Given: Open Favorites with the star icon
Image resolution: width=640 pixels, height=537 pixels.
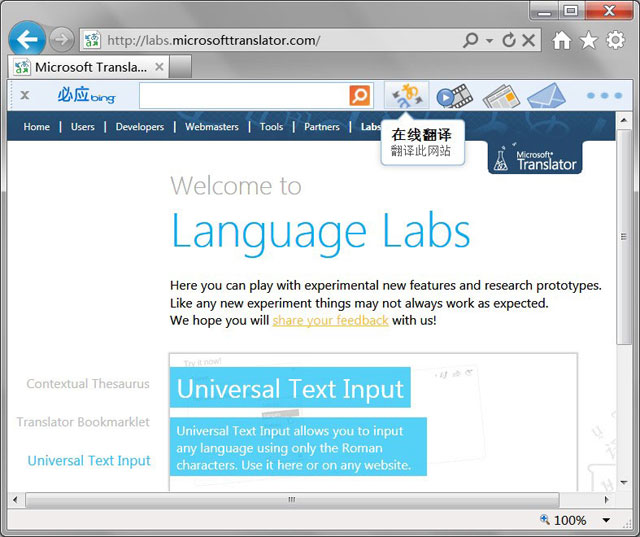Looking at the screenshot, I should pos(588,40).
